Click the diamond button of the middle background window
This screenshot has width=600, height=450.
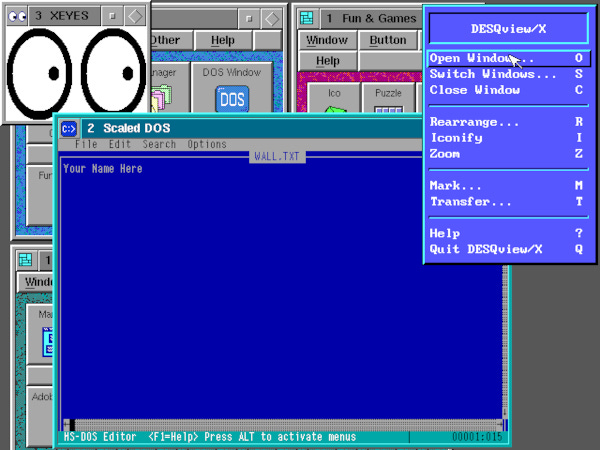click(x=272, y=18)
